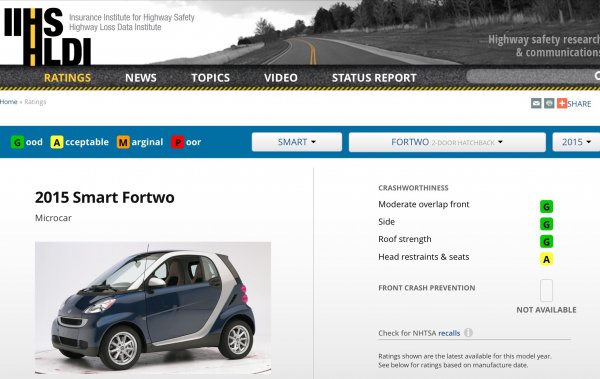Open the 2015 year dropdown

[576, 142]
